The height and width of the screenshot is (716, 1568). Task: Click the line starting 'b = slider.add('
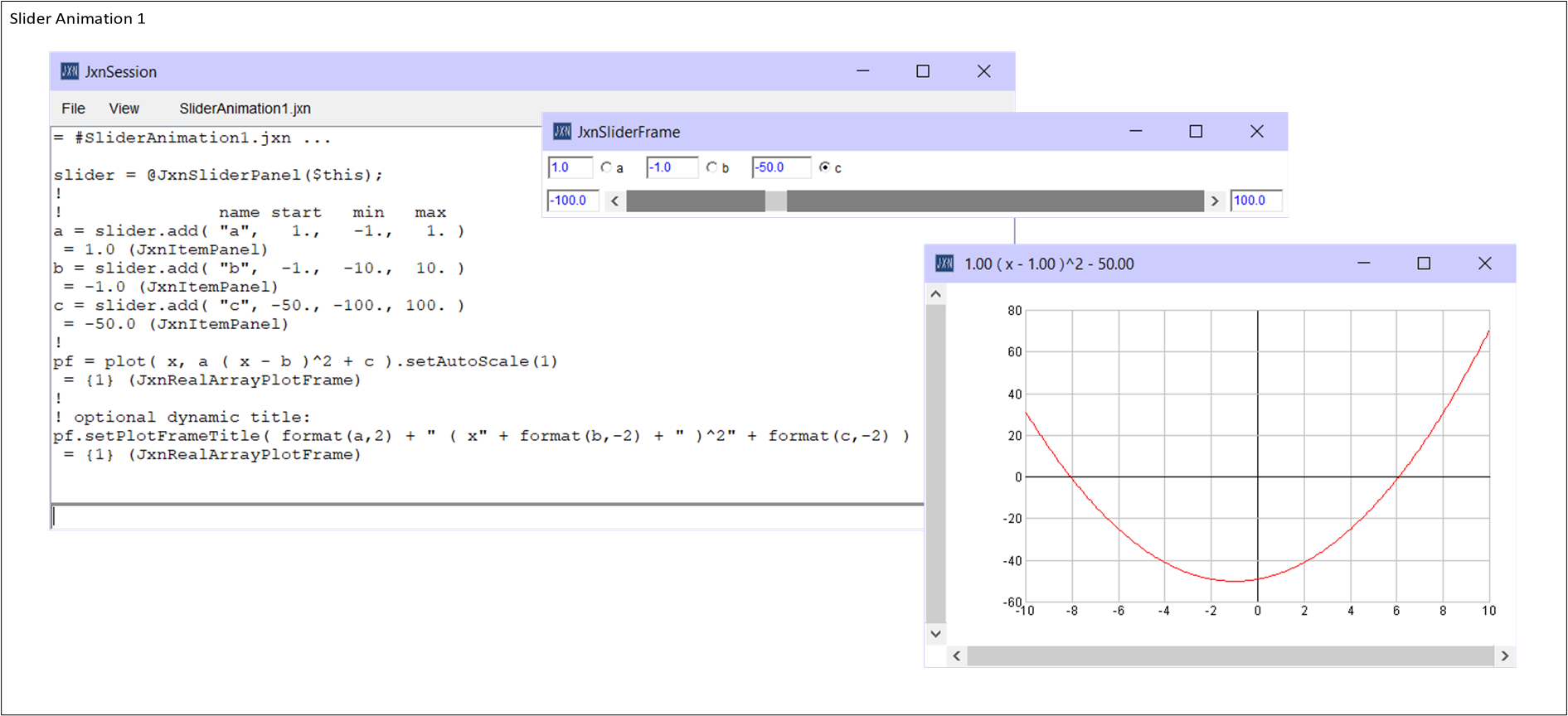pos(259,268)
